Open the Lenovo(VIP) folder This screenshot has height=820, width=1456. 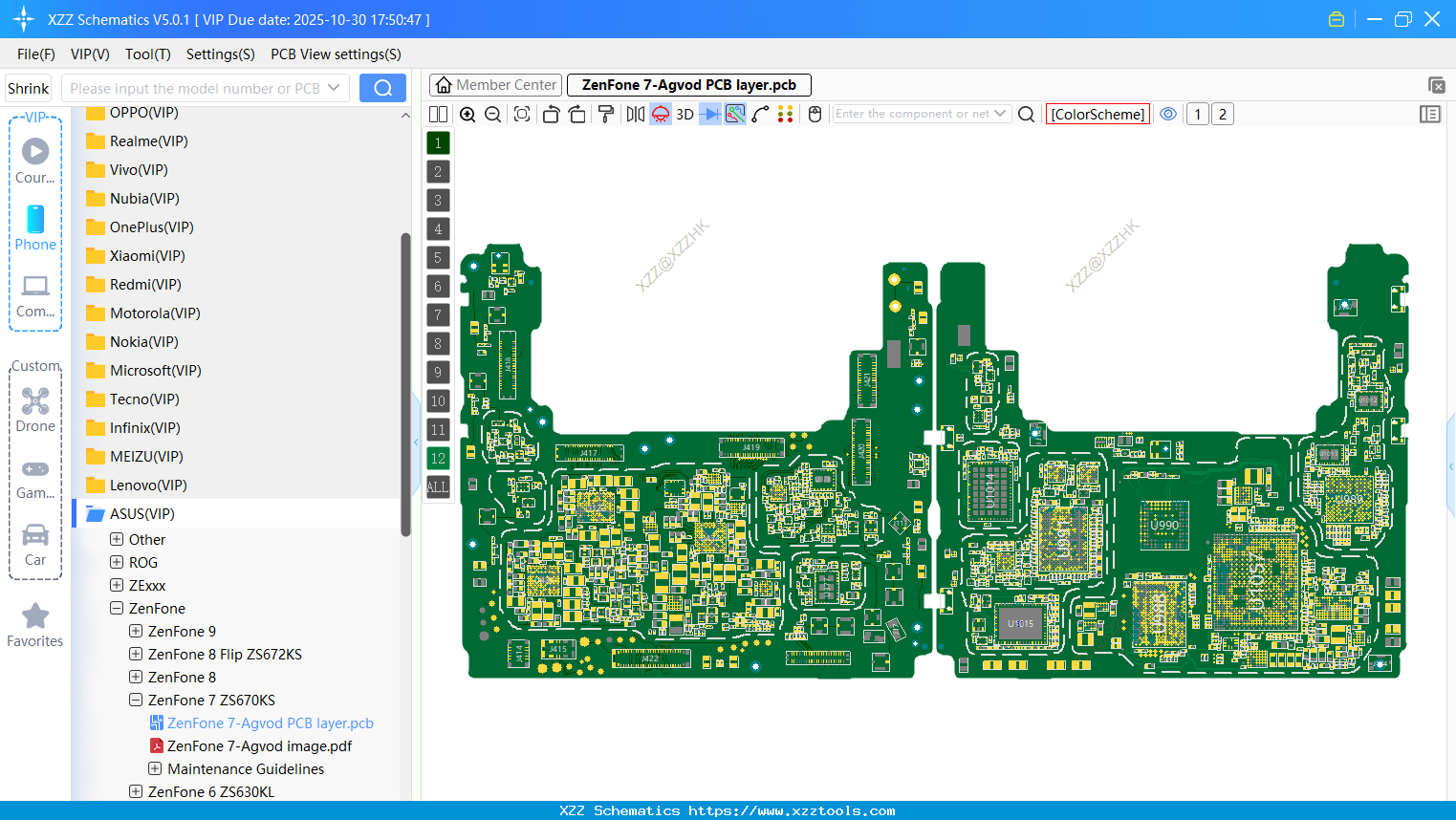point(137,486)
